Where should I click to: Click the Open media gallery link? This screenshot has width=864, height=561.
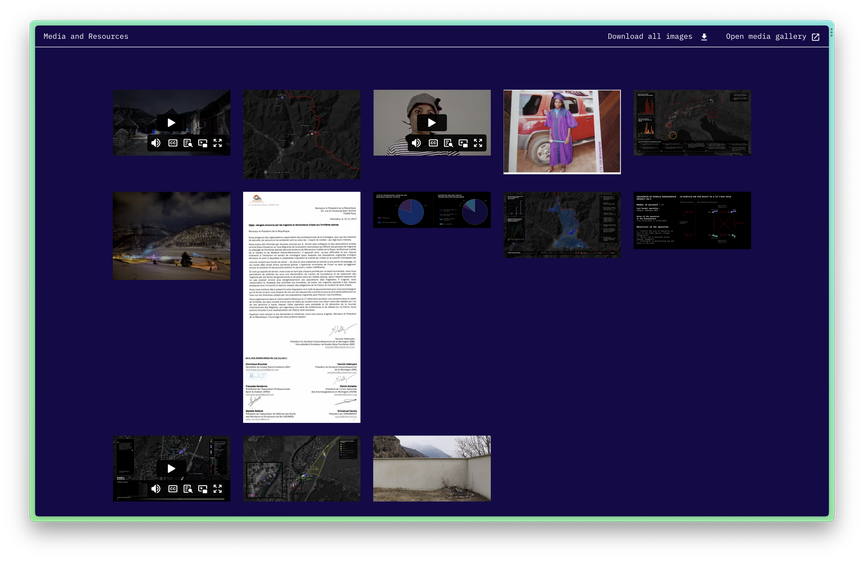coord(765,36)
